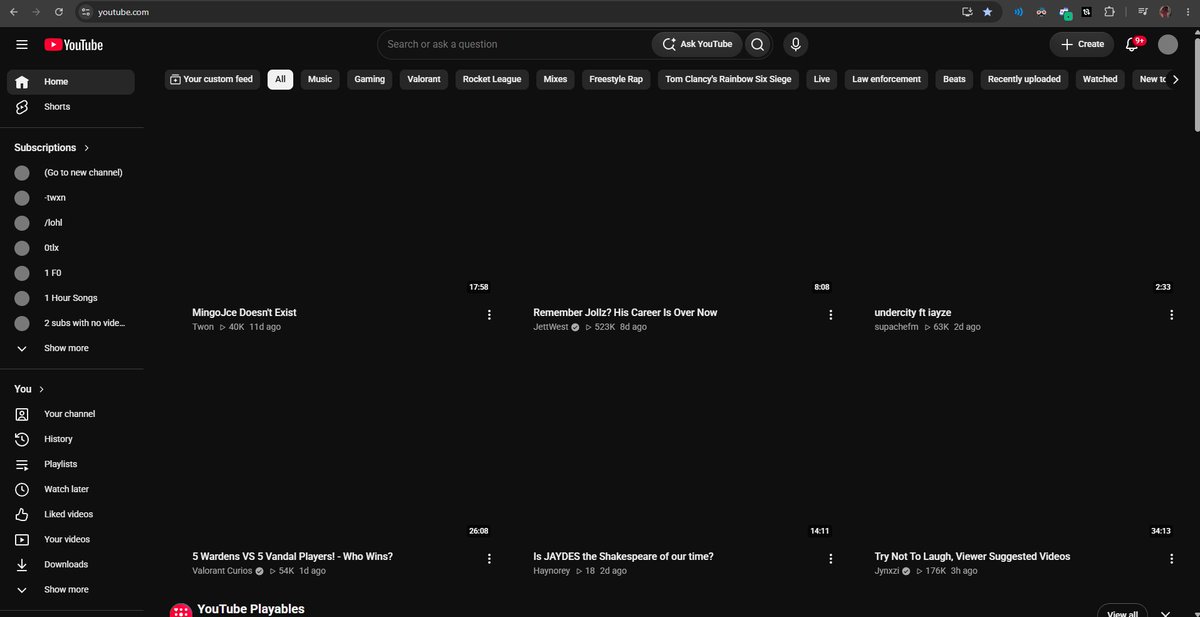Open options for undercity ft iayze video
This screenshot has height=617, width=1200.
[1171, 315]
